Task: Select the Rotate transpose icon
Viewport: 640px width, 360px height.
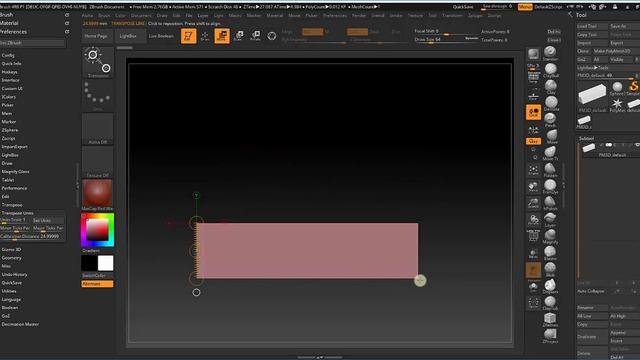Action: [256, 36]
